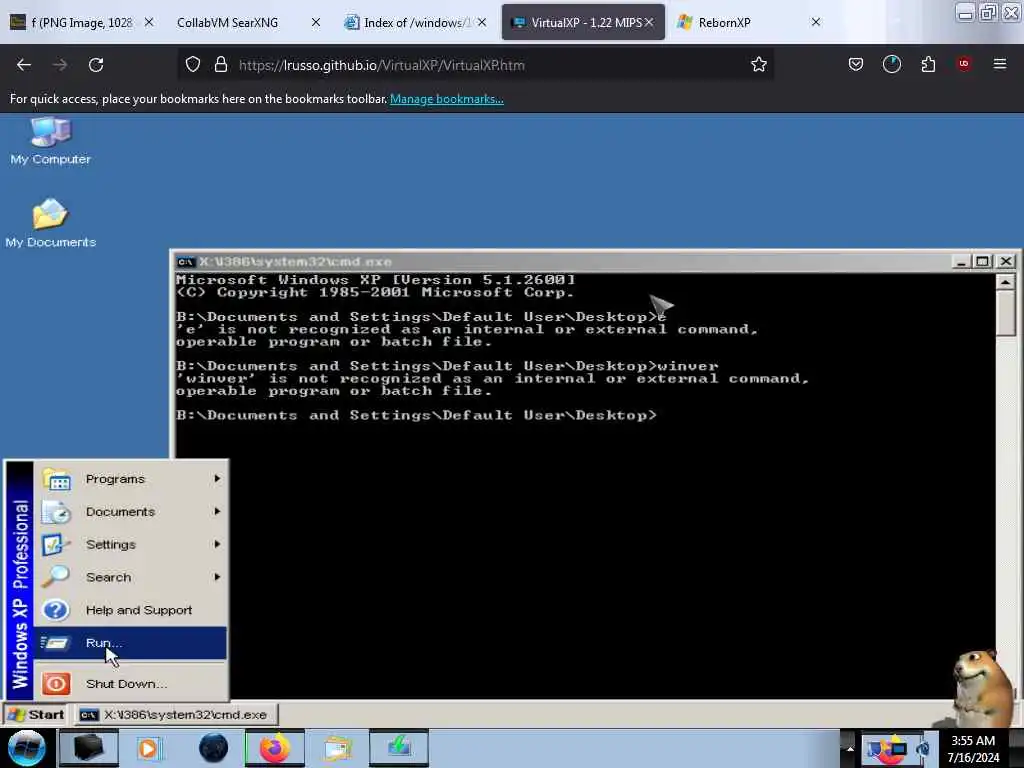Open Programs in the Start menu
1024x768 pixels.
pyautogui.click(x=131, y=479)
